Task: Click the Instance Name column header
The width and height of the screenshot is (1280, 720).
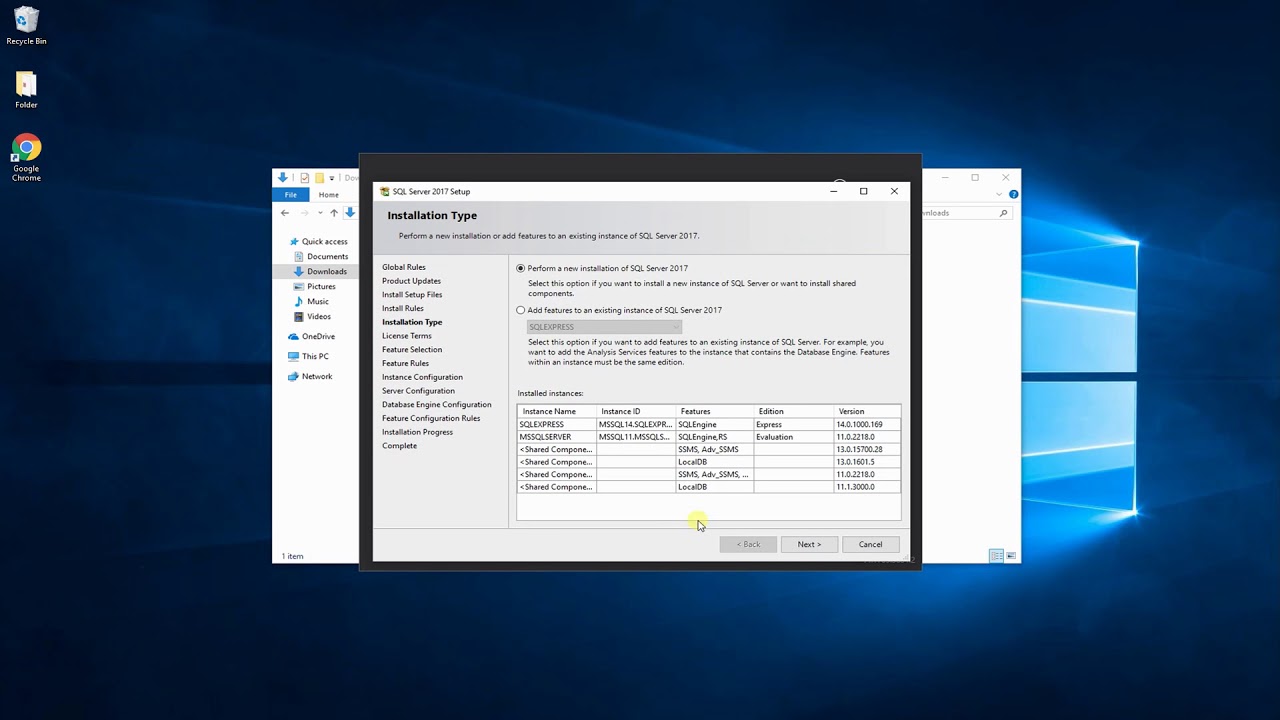Action: pyautogui.click(x=557, y=411)
